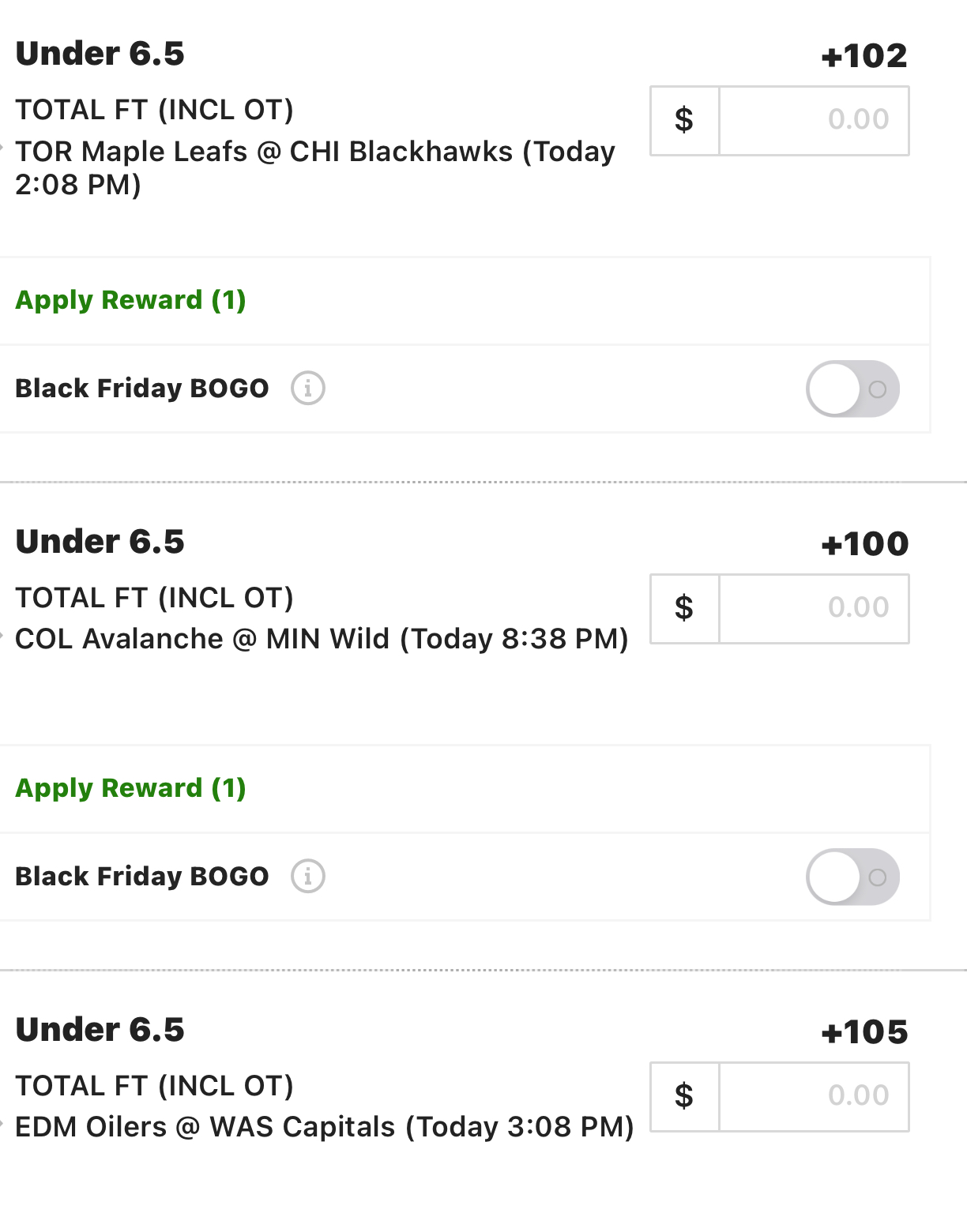Open COL Avalanche @ MIN Wild game

click(322, 639)
